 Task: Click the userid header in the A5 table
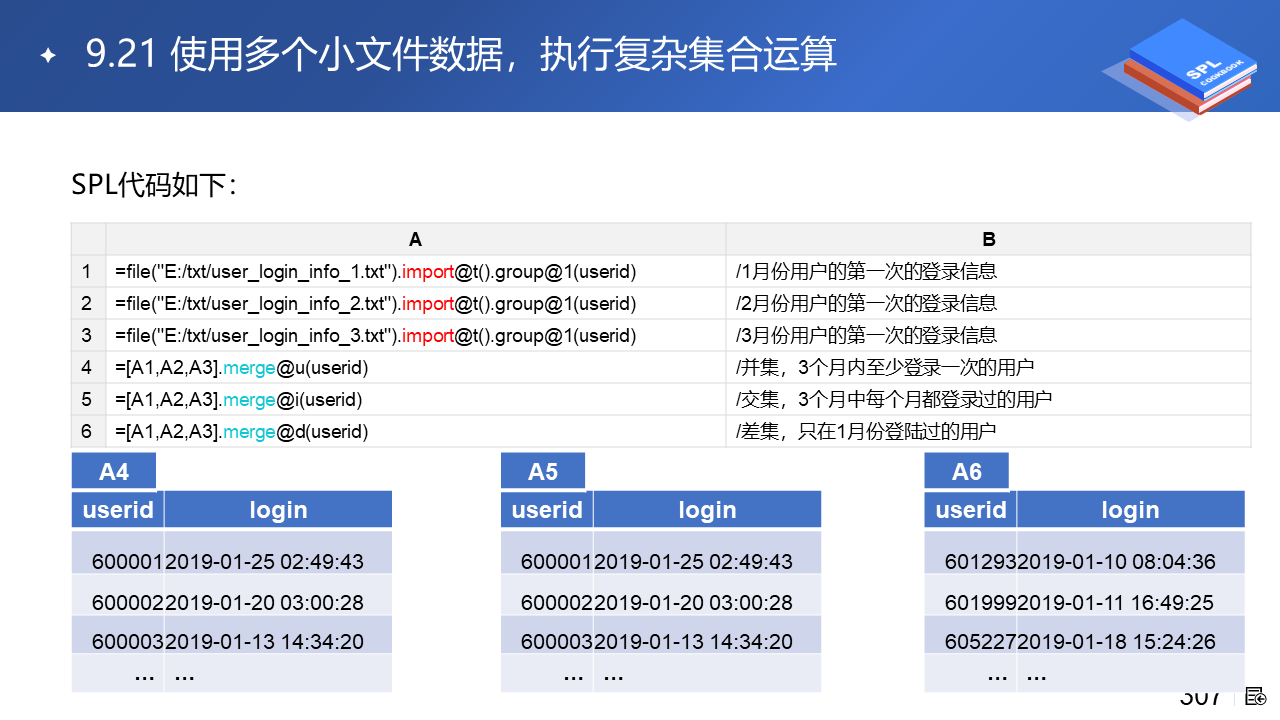coord(547,510)
